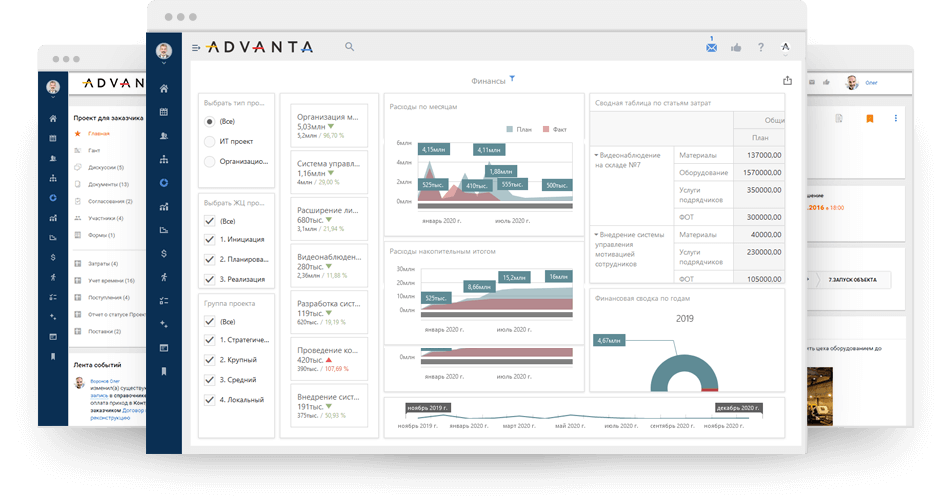Image resolution: width=949 pixels, height=499 pixels.
Task: Toggle the sidebar menu icon left of ADVANTA
Action: (195, 47)
